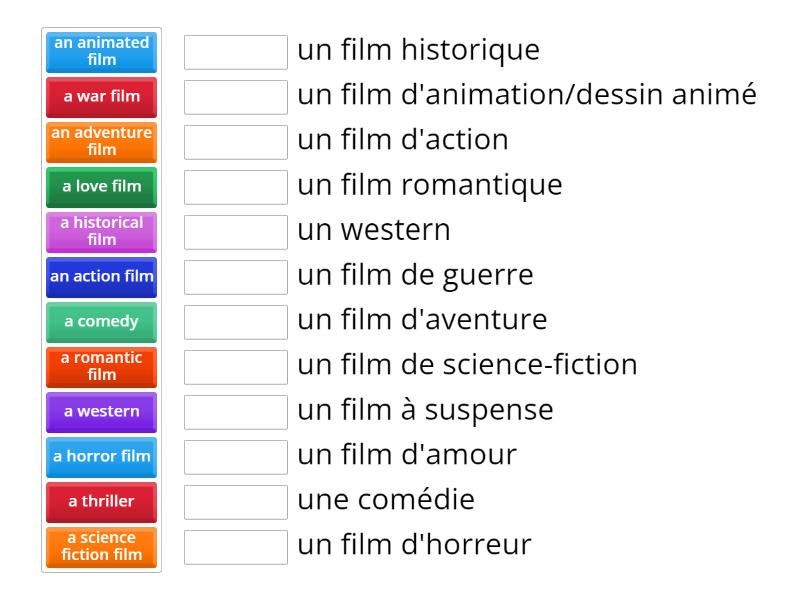Image resolution: width=800 pixels, height=600 pixels.
Task: Select the 'a horror film' tile
Action: tap(100, 457)
